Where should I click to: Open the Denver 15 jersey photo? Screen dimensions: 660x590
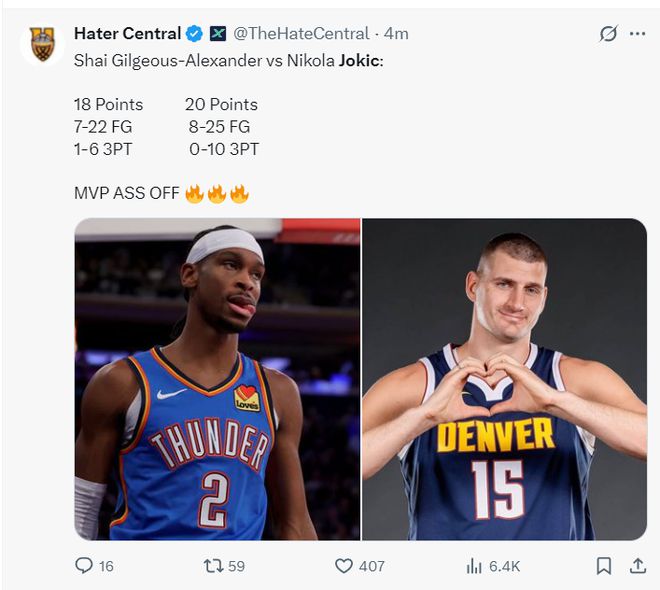point(504,379)
